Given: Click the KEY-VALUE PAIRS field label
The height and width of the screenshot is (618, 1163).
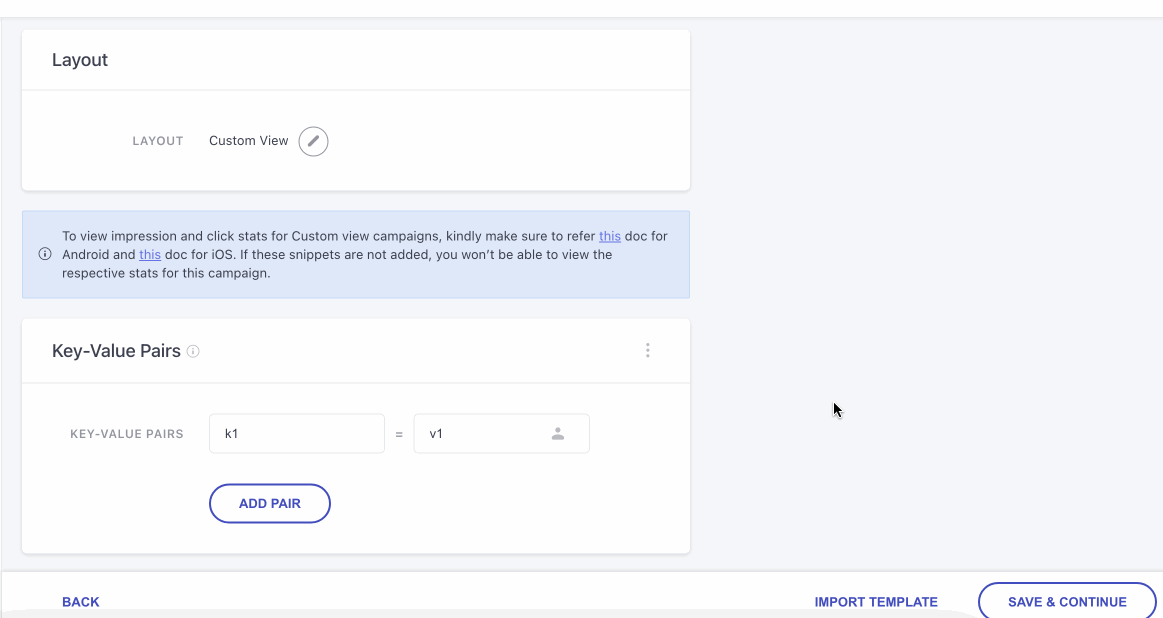Looking at the screenshot, I should 126,433.
